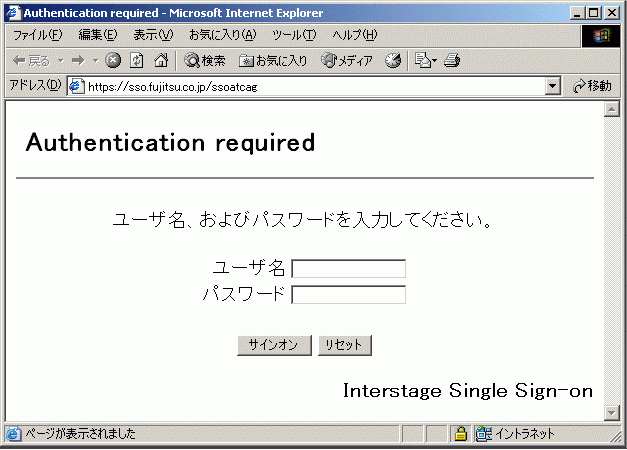Click the "Authentication required" heading
The height and width of the screenshot is (450, 627).
coord(171,142)
